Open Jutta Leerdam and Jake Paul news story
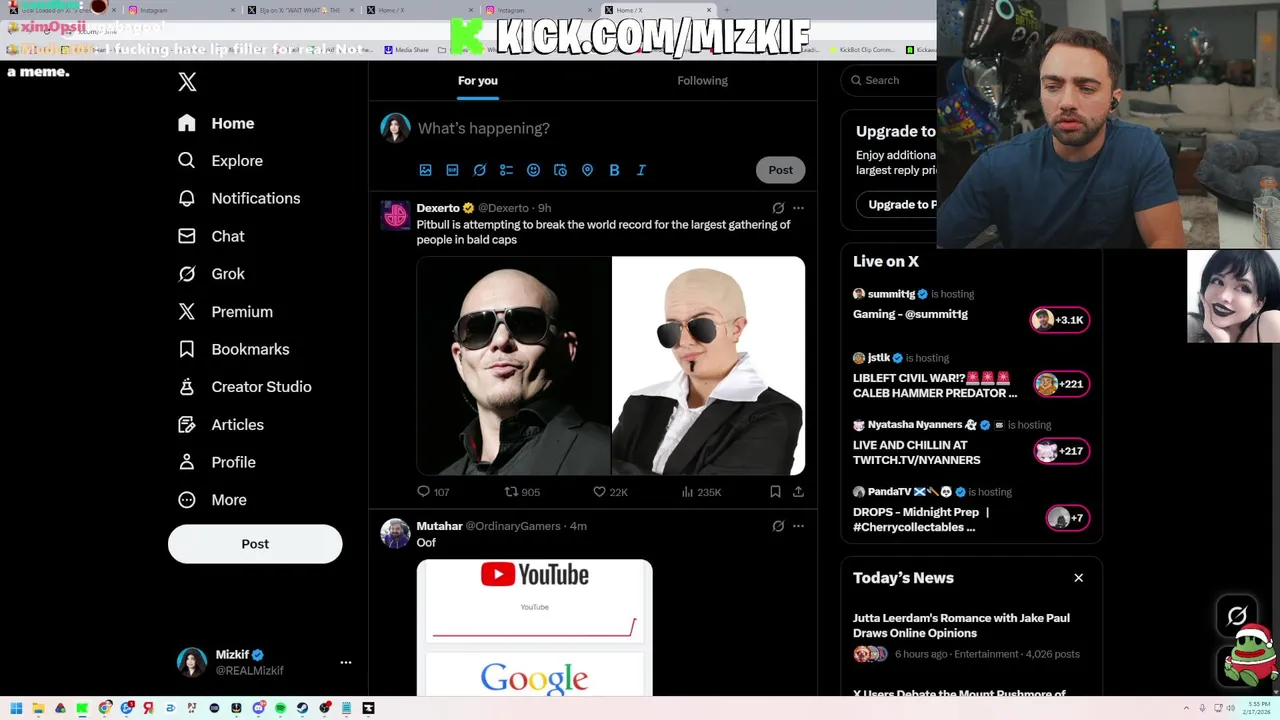1280x720 pixels. [x=961, y=625]
